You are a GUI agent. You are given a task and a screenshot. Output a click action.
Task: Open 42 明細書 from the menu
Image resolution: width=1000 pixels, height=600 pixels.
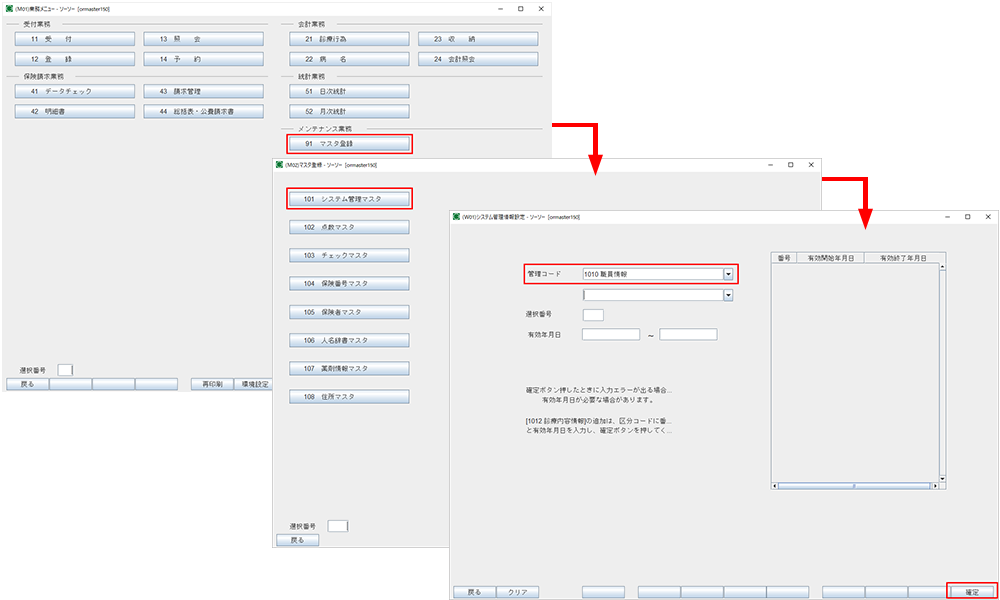point(75,111)
